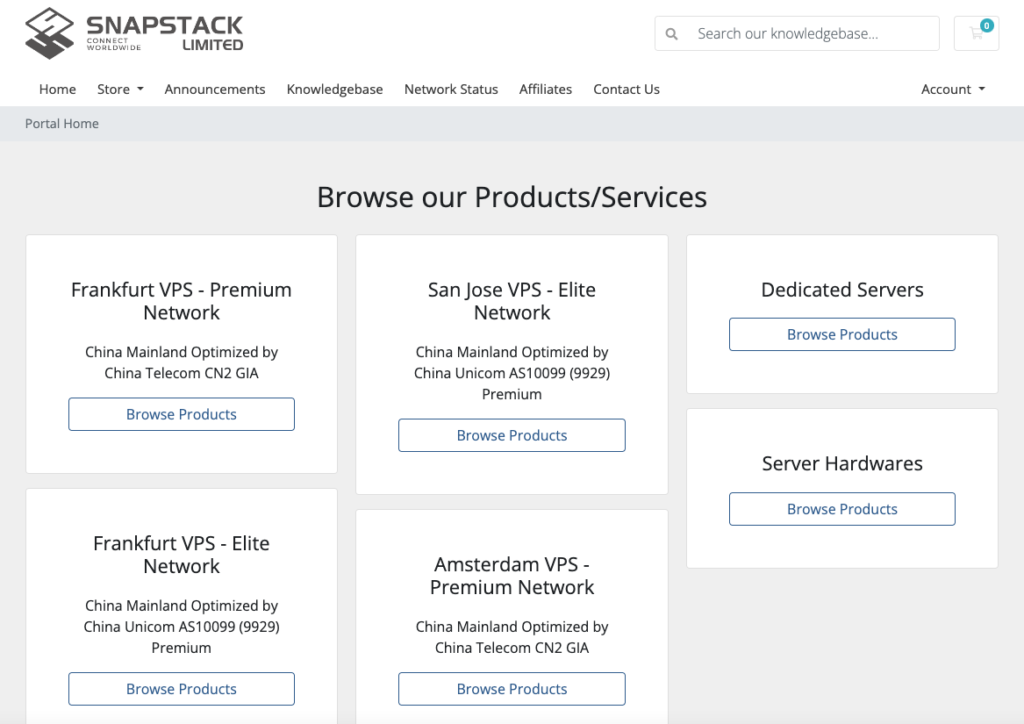Click the magnifying glass search icon
The image size is (1024, 724).
point(672,34)
